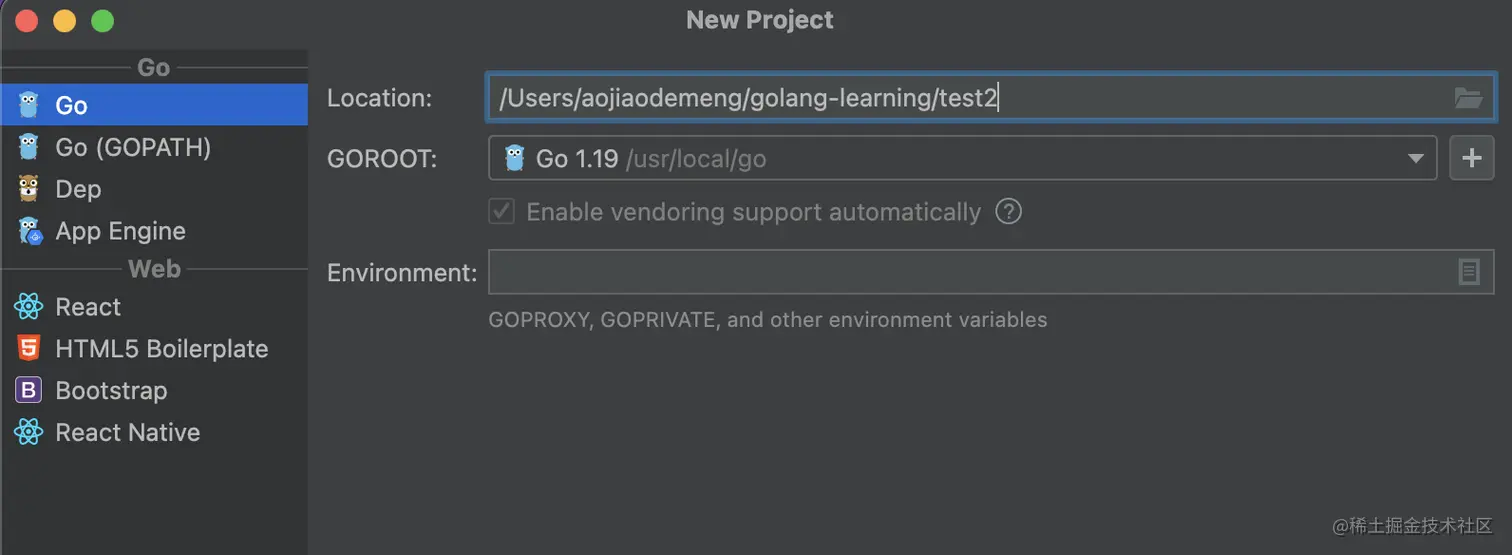Screen dimensions: 1512x555
Task: Click the Bootstrap B icon
Action: coord(28,391)
